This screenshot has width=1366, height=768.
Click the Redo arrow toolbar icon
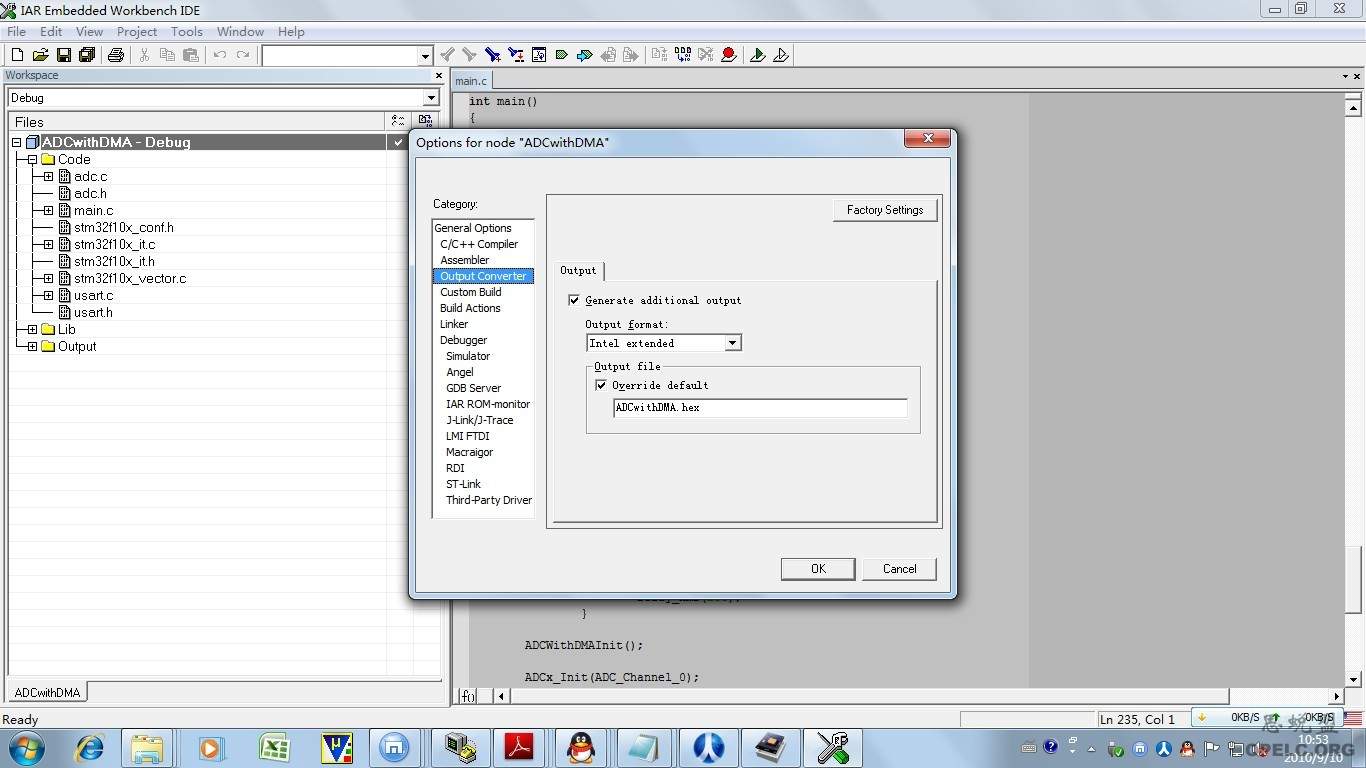tap(243, 55)
